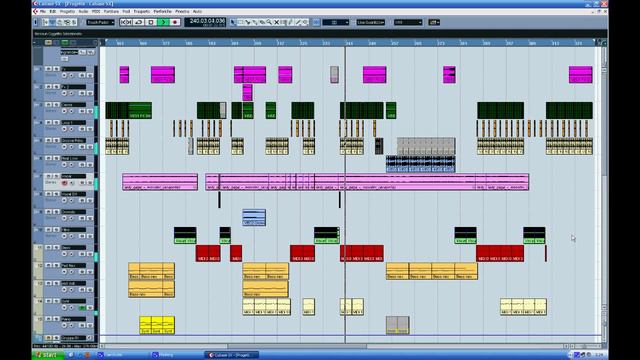This screenshot has width=640, height=360.
Task: Open the Progetto menu
Action: [x=67, y=11]
